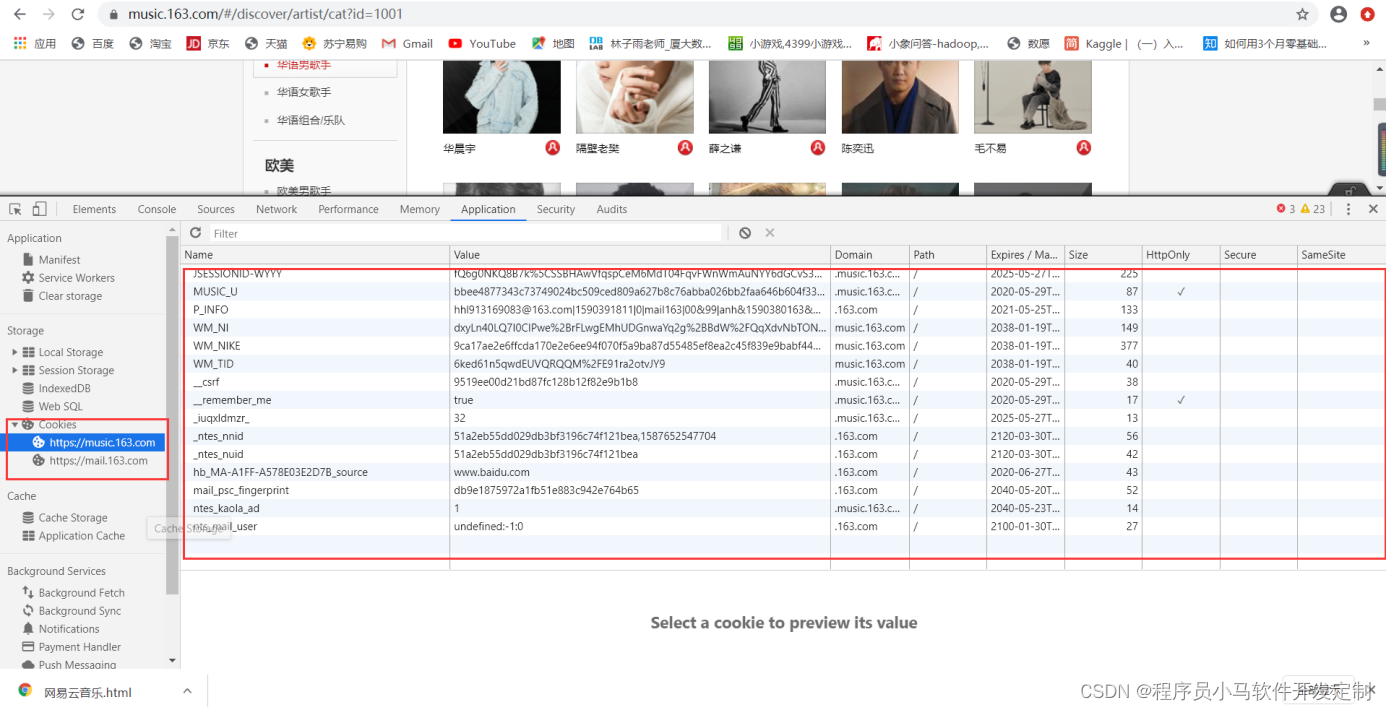Go forward with browser forward arrow
The height and width of the screenshot is (710, 1386).
point(49,15)
